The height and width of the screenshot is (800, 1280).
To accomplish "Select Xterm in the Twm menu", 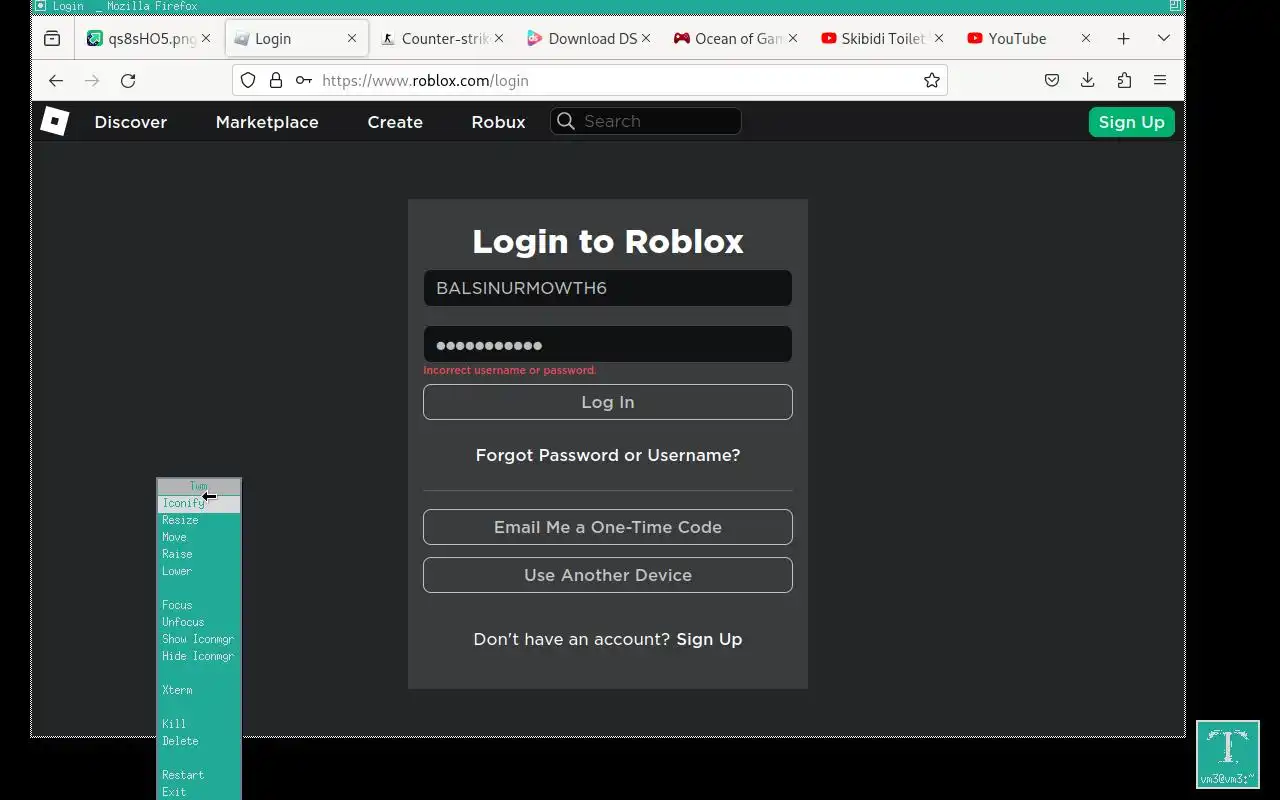I will [x=199, y=690].
